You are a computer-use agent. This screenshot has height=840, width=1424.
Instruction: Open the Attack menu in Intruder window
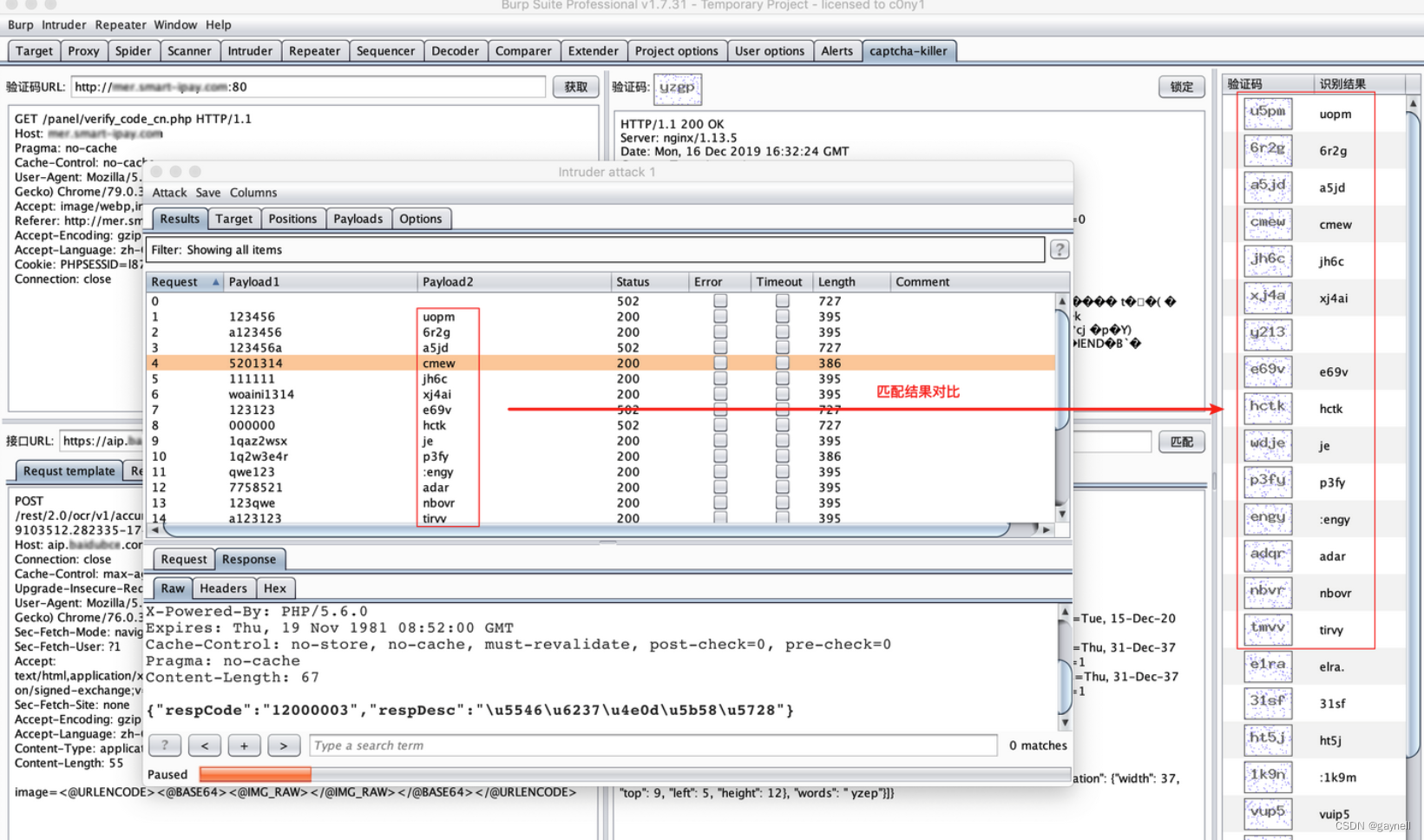point(169,193)
